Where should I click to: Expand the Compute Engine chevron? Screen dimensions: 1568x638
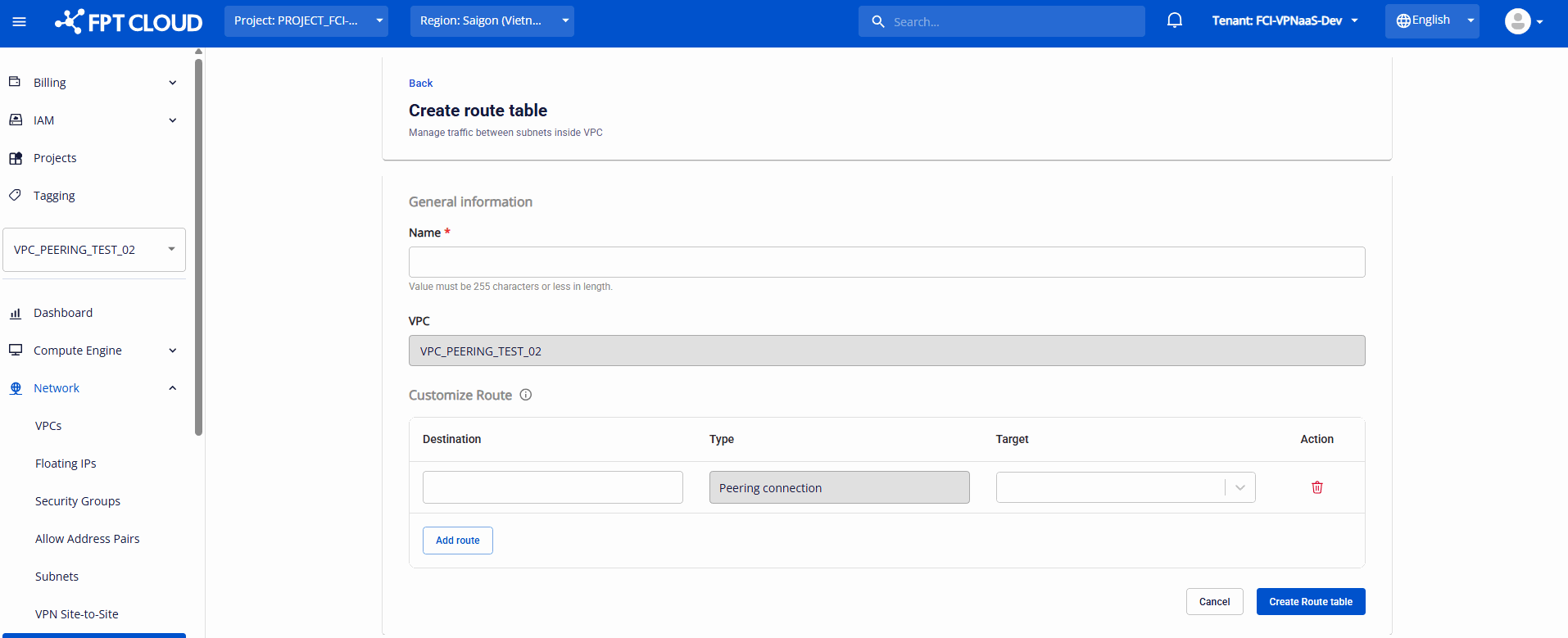coord(173,351)
